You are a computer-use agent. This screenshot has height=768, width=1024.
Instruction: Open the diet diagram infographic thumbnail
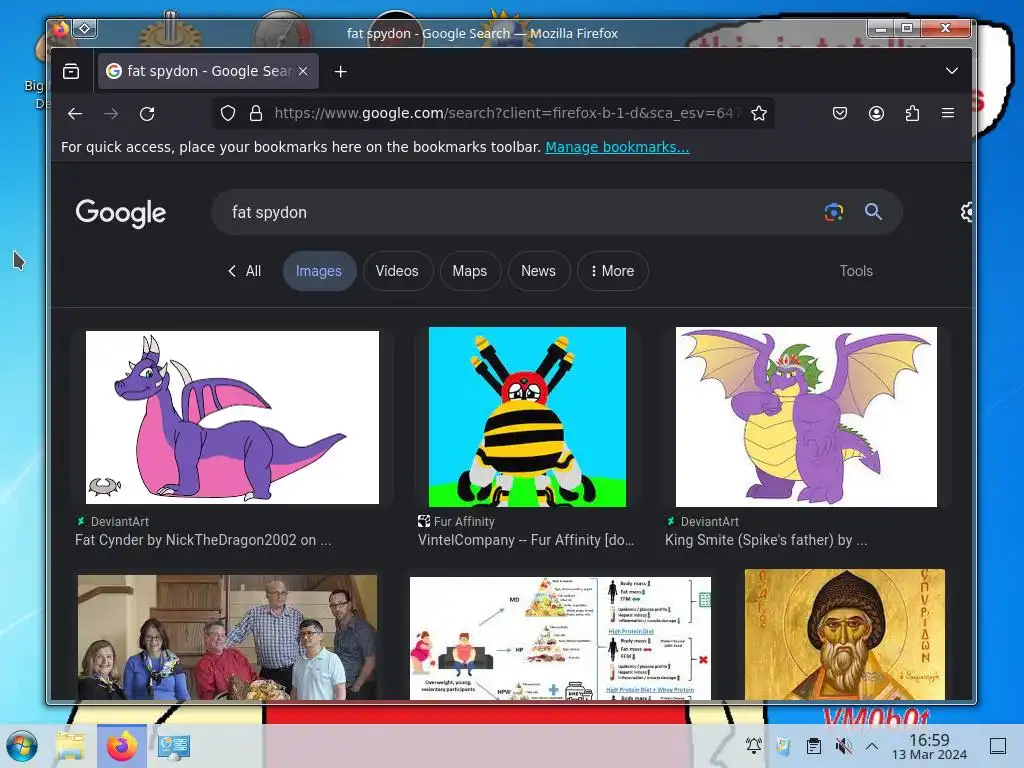(560, 638)
